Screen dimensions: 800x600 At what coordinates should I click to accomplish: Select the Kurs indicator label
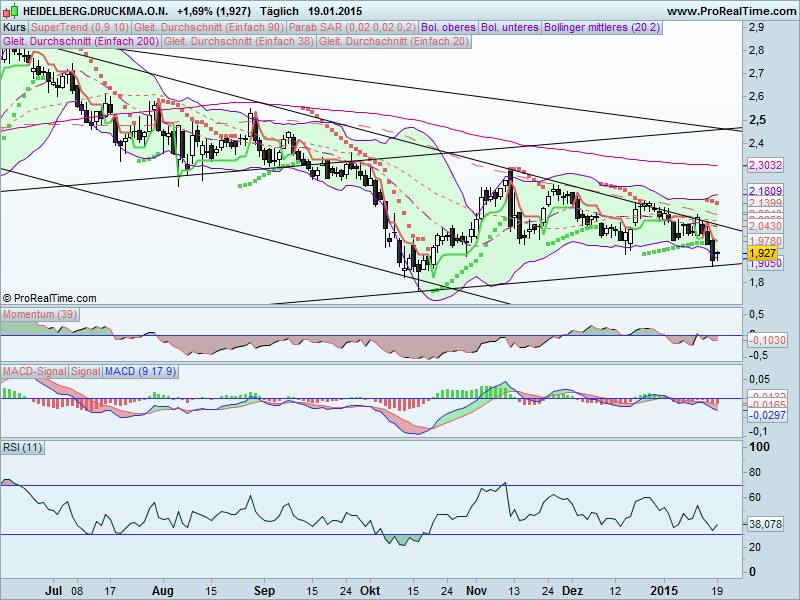14,28
